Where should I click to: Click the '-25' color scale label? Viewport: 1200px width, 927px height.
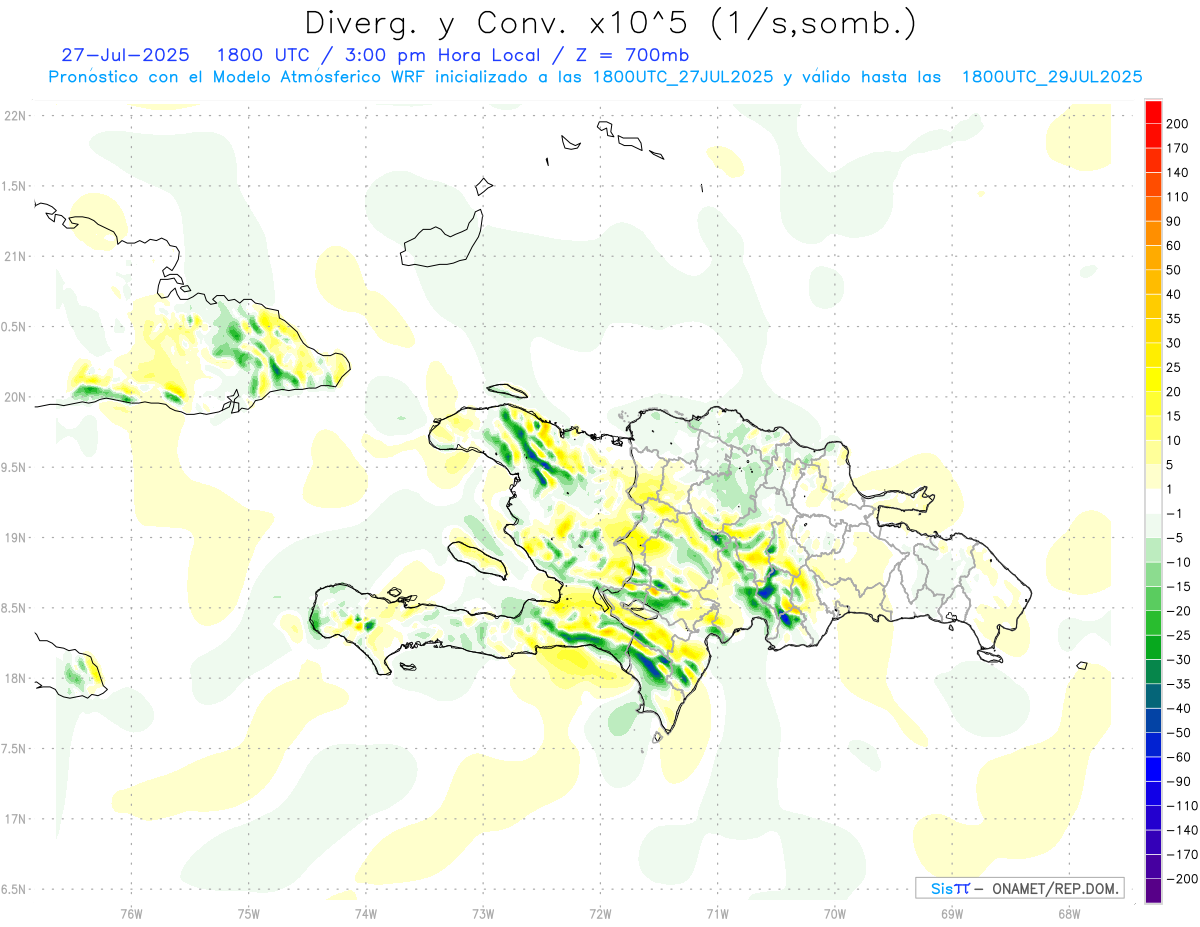click(1177, 635)
